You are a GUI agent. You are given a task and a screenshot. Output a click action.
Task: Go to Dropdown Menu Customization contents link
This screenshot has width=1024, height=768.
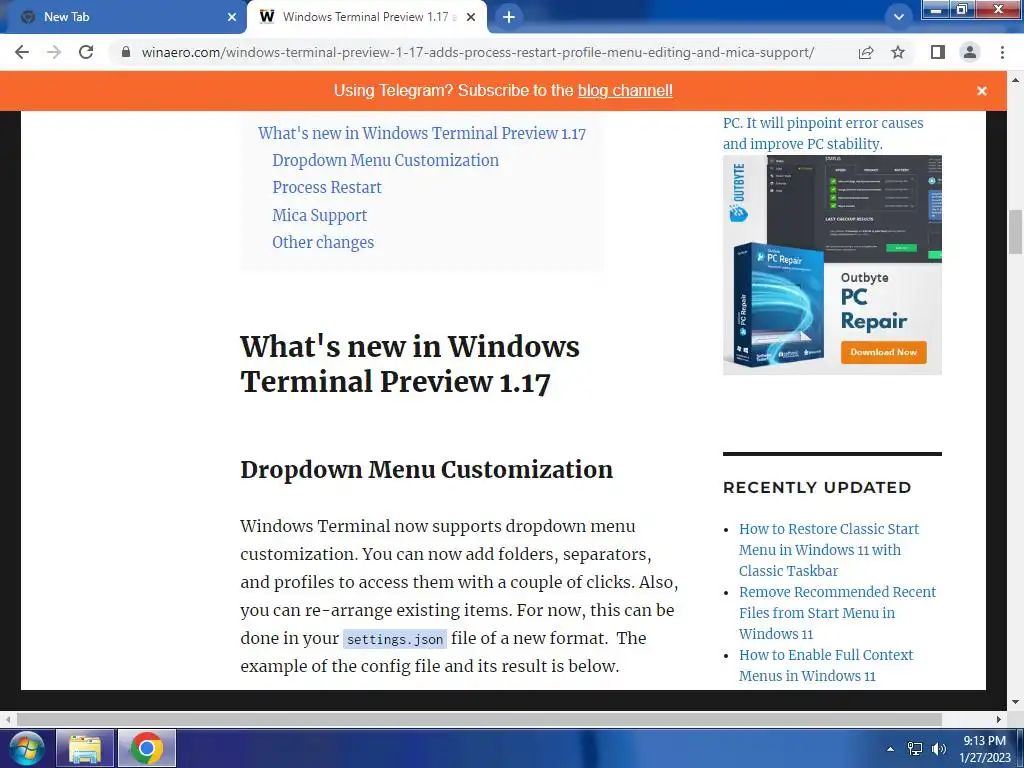click(x=385, y=161)
